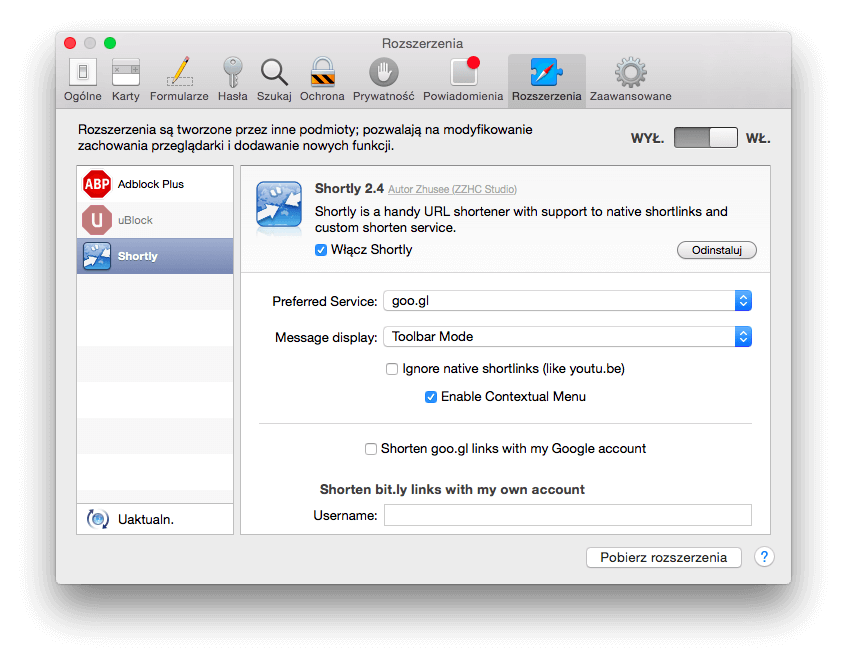The image size is (847, 664).
Task: Click into the Username field
Action: 568,515
